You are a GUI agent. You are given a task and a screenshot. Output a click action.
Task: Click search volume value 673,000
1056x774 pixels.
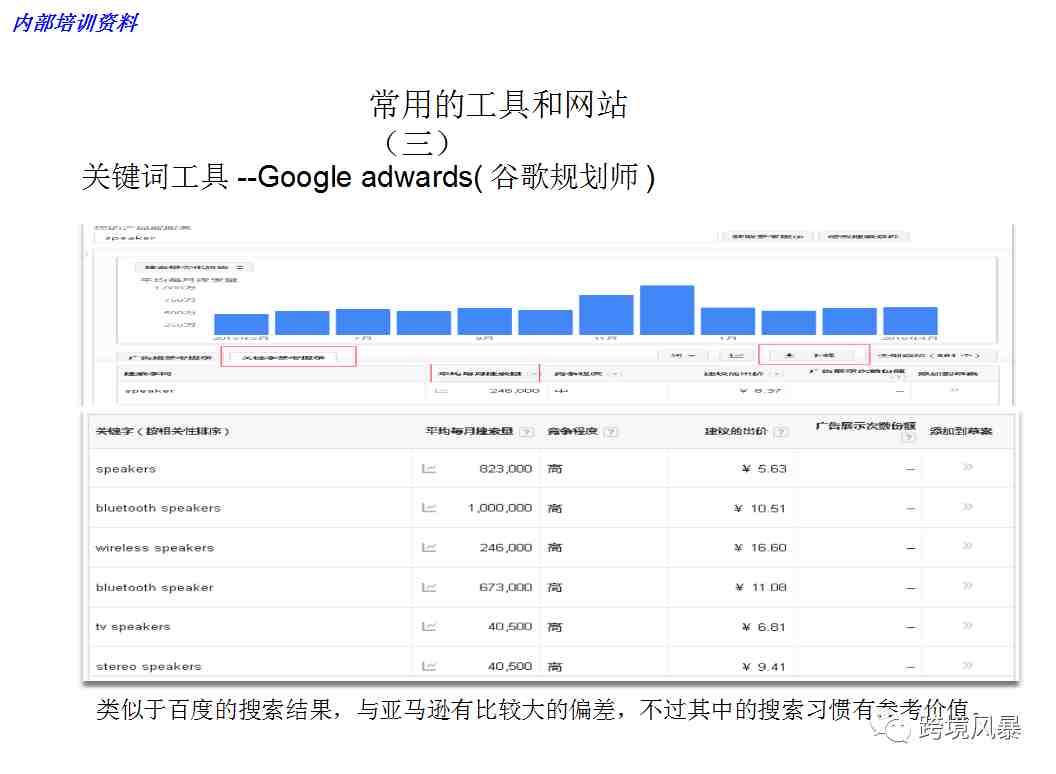(x=506, y=587)
